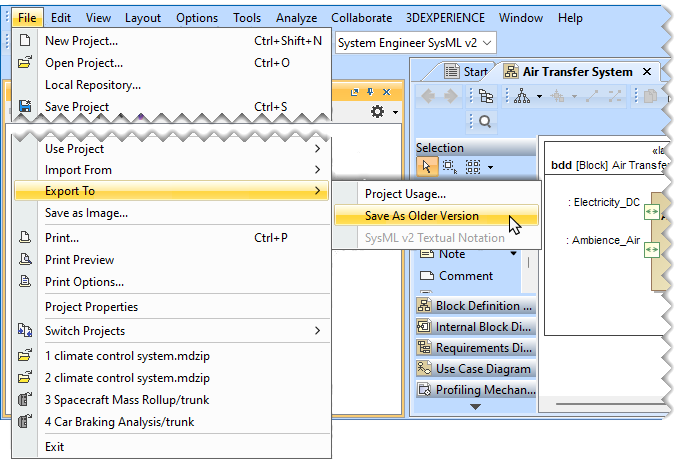This screenshot has height=464, width=681.
Task: Open the Note tool dropdown arrow
Action: 513,254
